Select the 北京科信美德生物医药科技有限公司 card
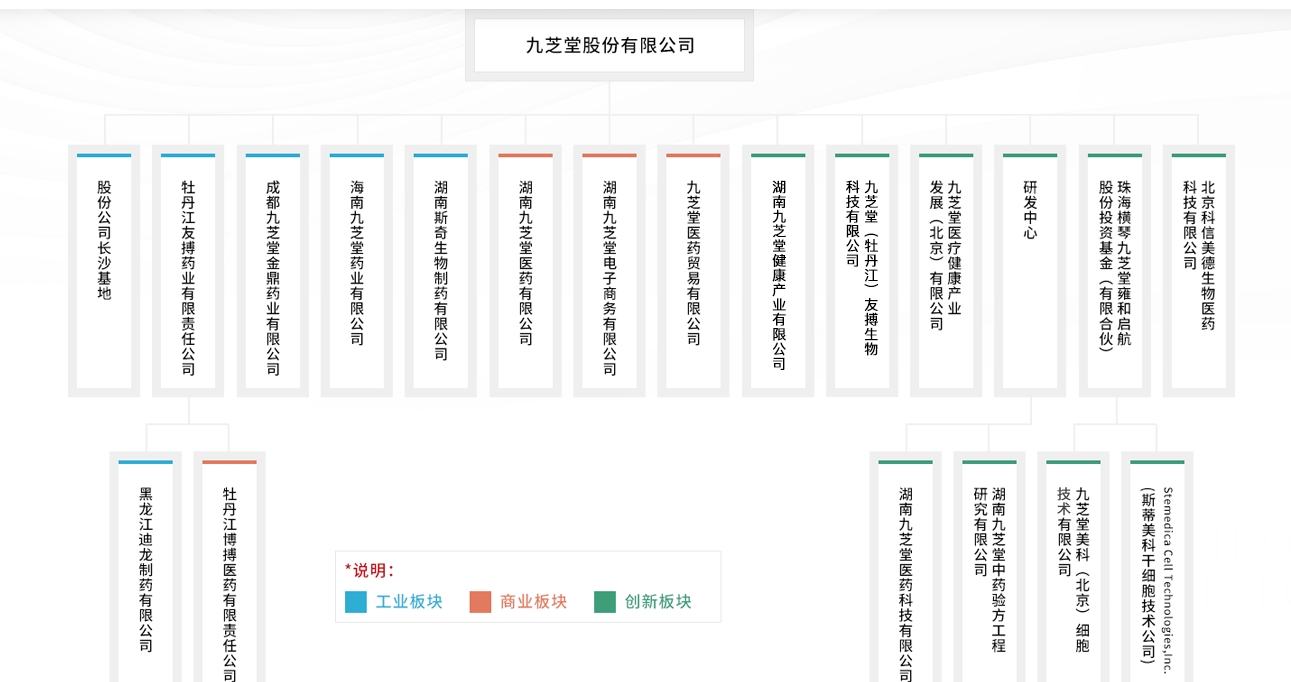Image resolution: width=1291 pixels, height=682 pixels. click(x=1198, y=271)
